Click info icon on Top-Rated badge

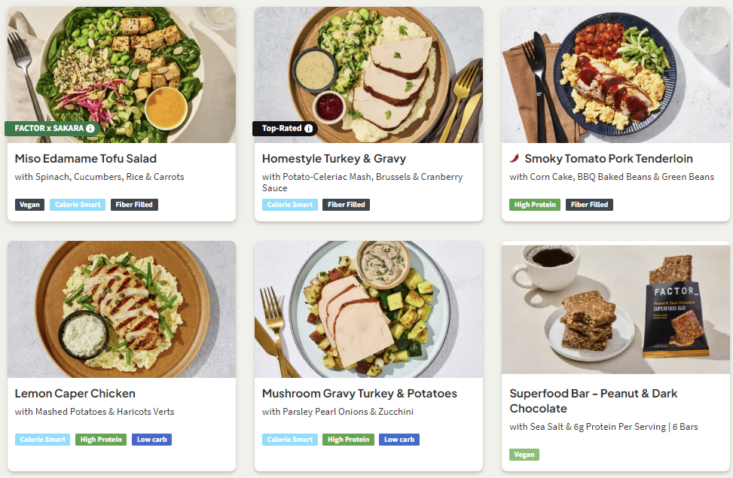coord(308,129)
